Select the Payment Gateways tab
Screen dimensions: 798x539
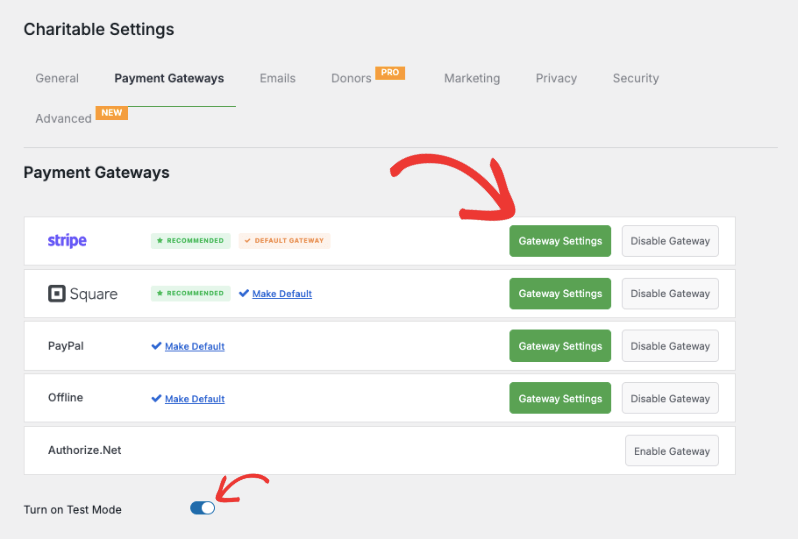169,78
